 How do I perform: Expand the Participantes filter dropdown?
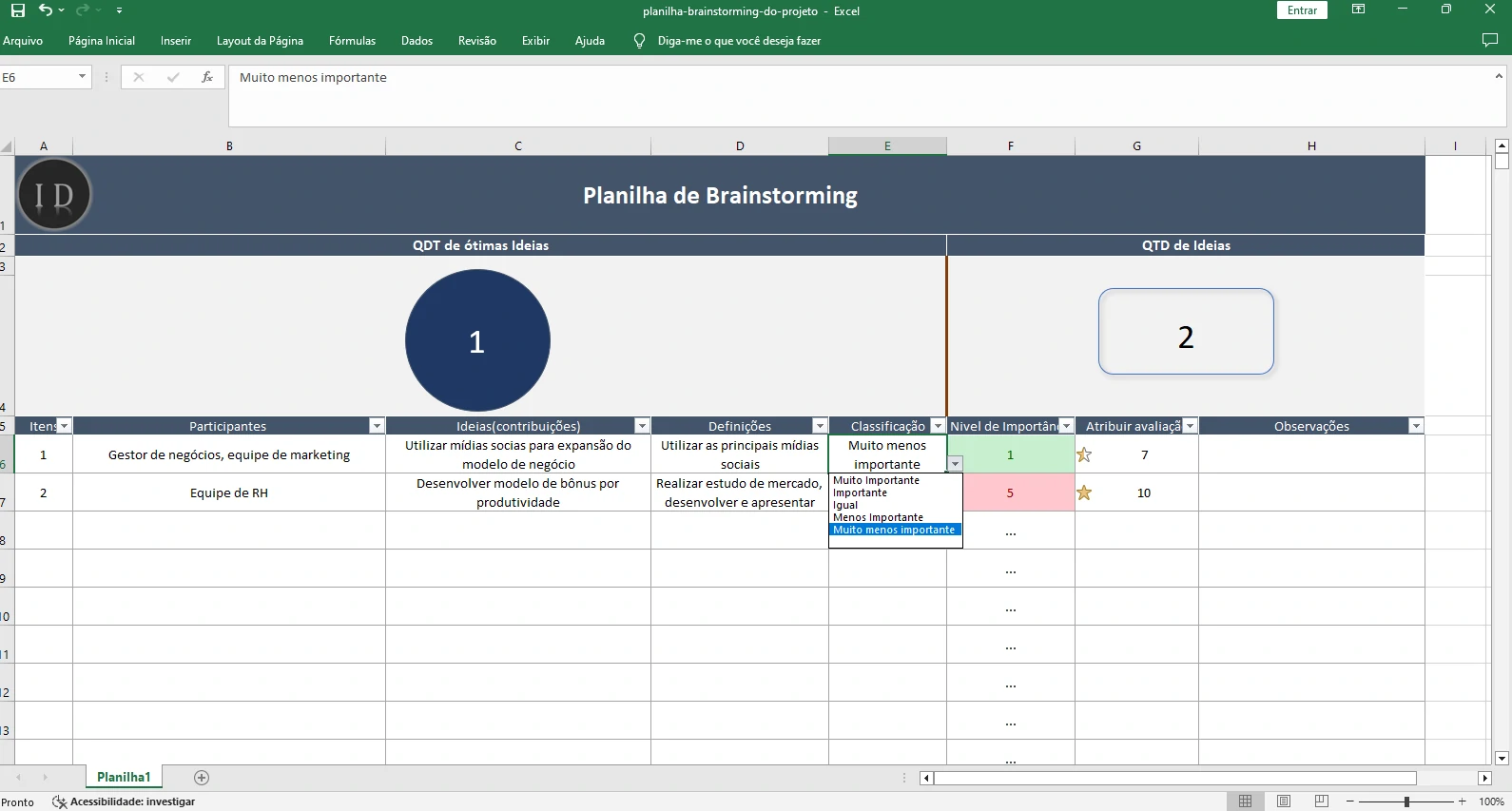pyautogui.click(x=377, y=426)
